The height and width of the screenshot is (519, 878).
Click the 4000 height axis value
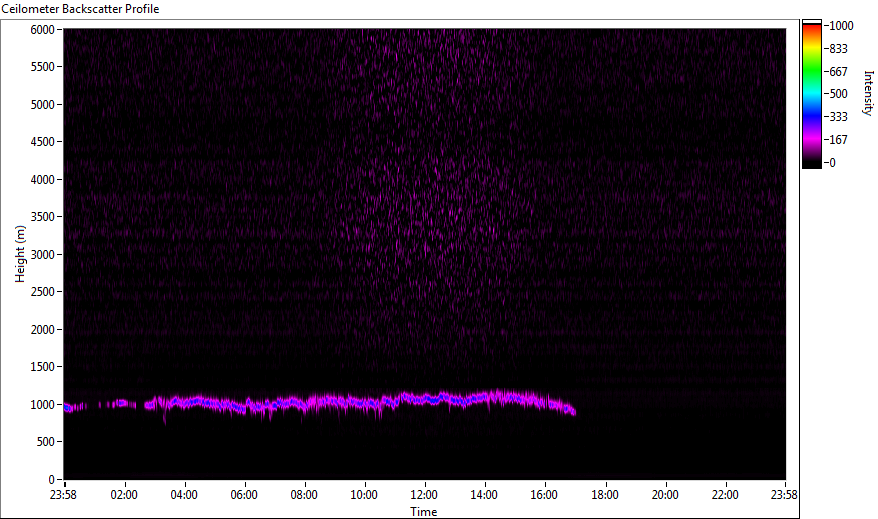coord(43,180)
